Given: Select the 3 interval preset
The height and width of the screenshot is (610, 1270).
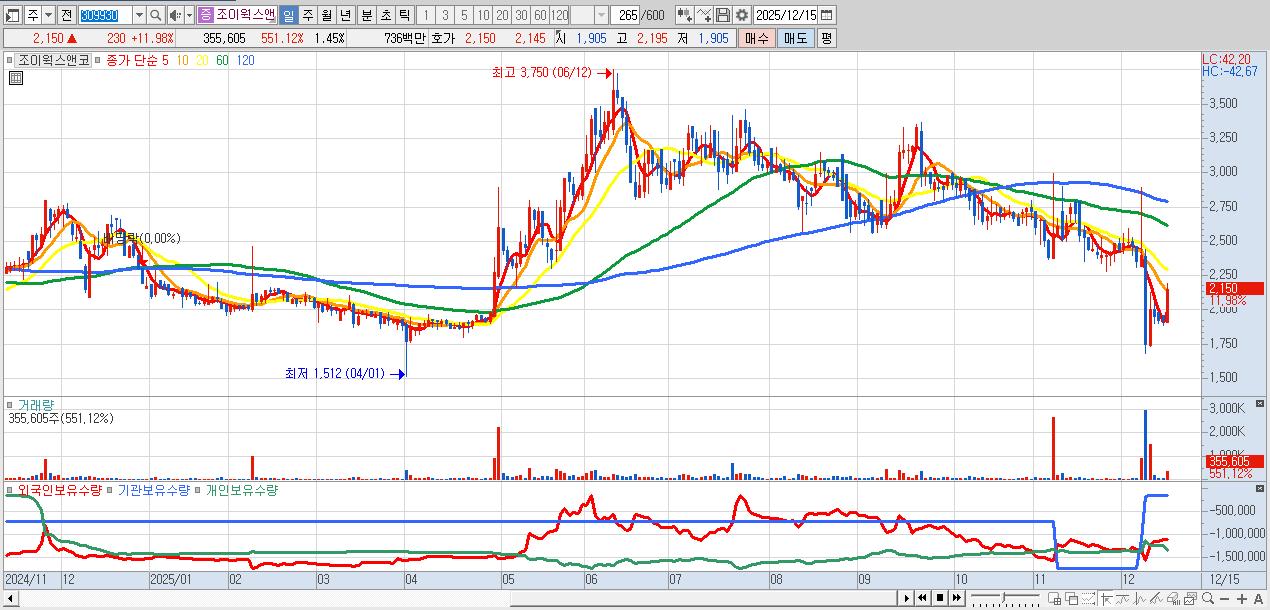Looking at the screenshot, I should click(444, 15).
